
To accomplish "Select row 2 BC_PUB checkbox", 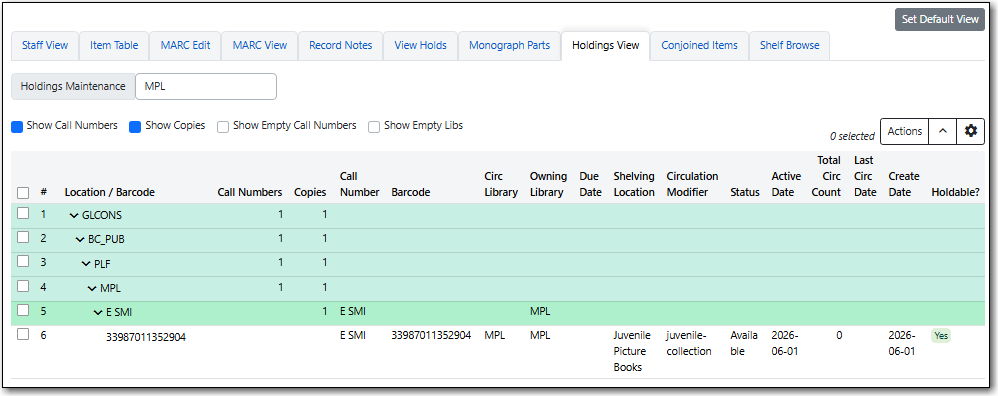I will click(x=23, y=237).
